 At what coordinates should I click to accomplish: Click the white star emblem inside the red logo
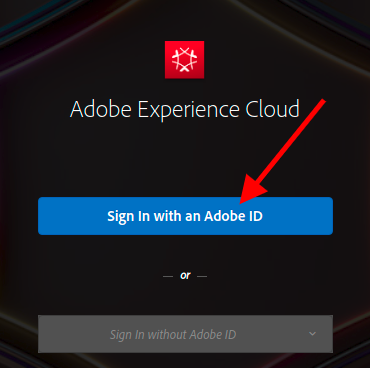184,60
